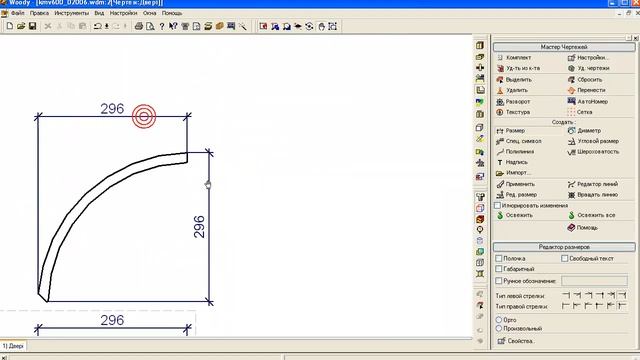This screenshot has width=640, height=360.
Task: Click Ред. размер to edit dimension
Action: tap(517, 195)
